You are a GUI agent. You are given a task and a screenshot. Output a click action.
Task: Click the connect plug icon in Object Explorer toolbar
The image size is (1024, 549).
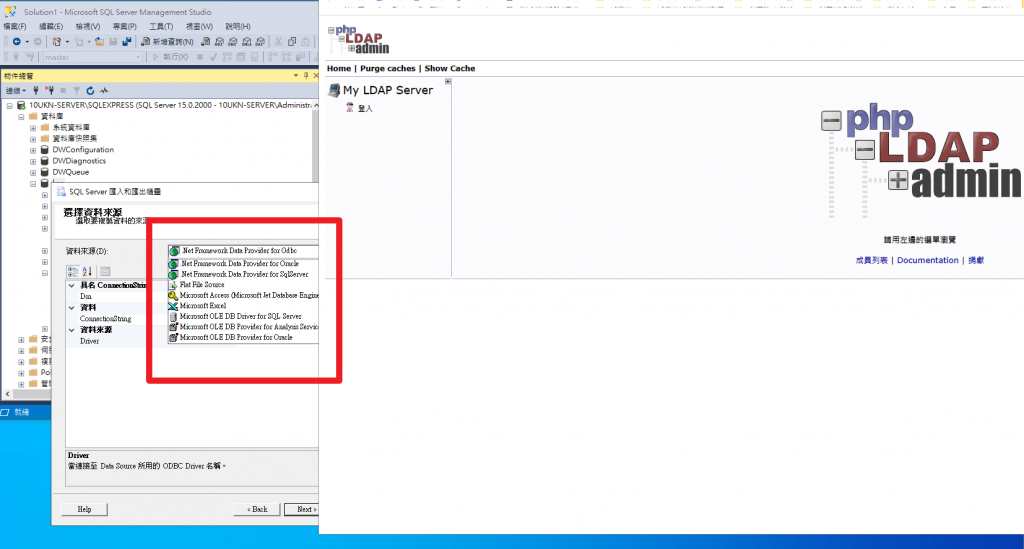[x=36, y=91]
